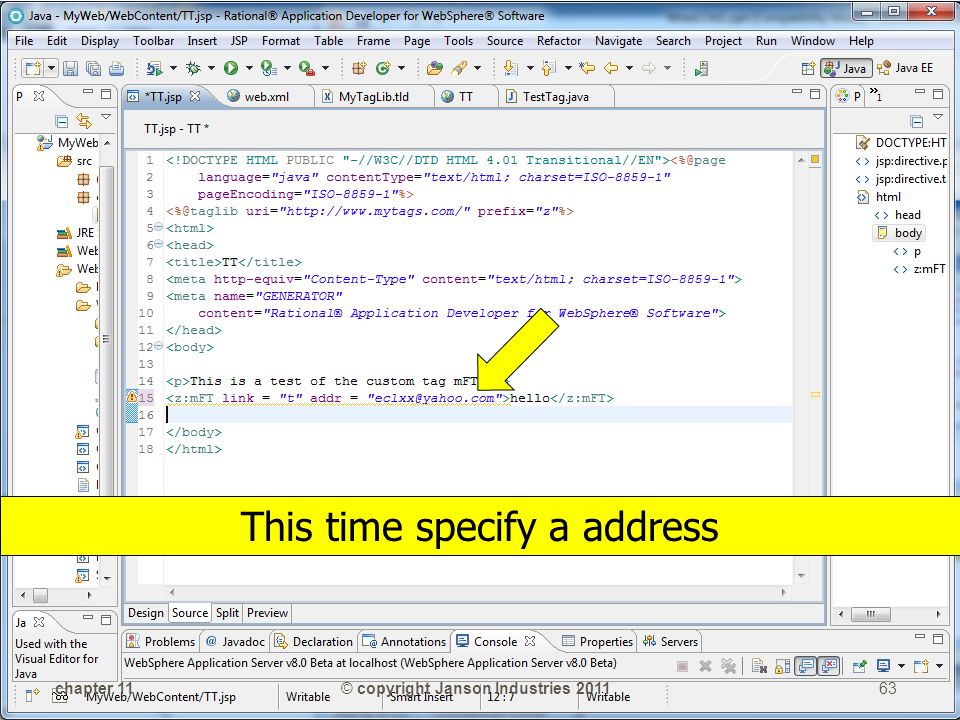Screen dimensions: 960x720
Task: Switch to the Preview editor view tab
Action: click(x=267, y=613)
